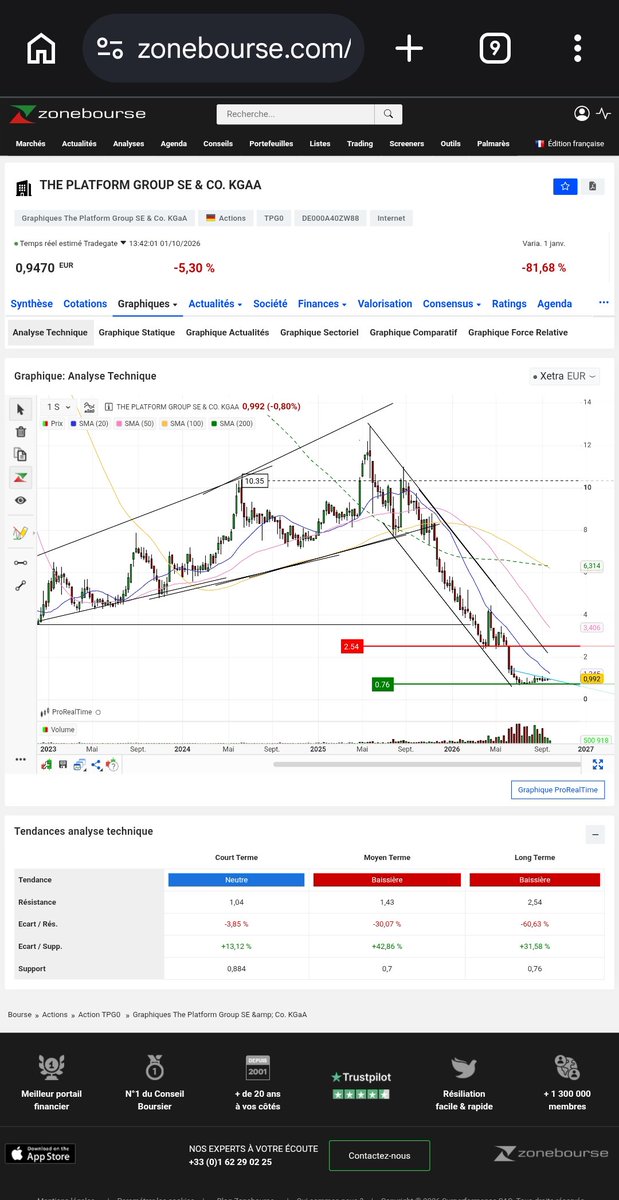Open the Screeners menu
This screenshot has width=619, height=1200.
pos(407,144)
